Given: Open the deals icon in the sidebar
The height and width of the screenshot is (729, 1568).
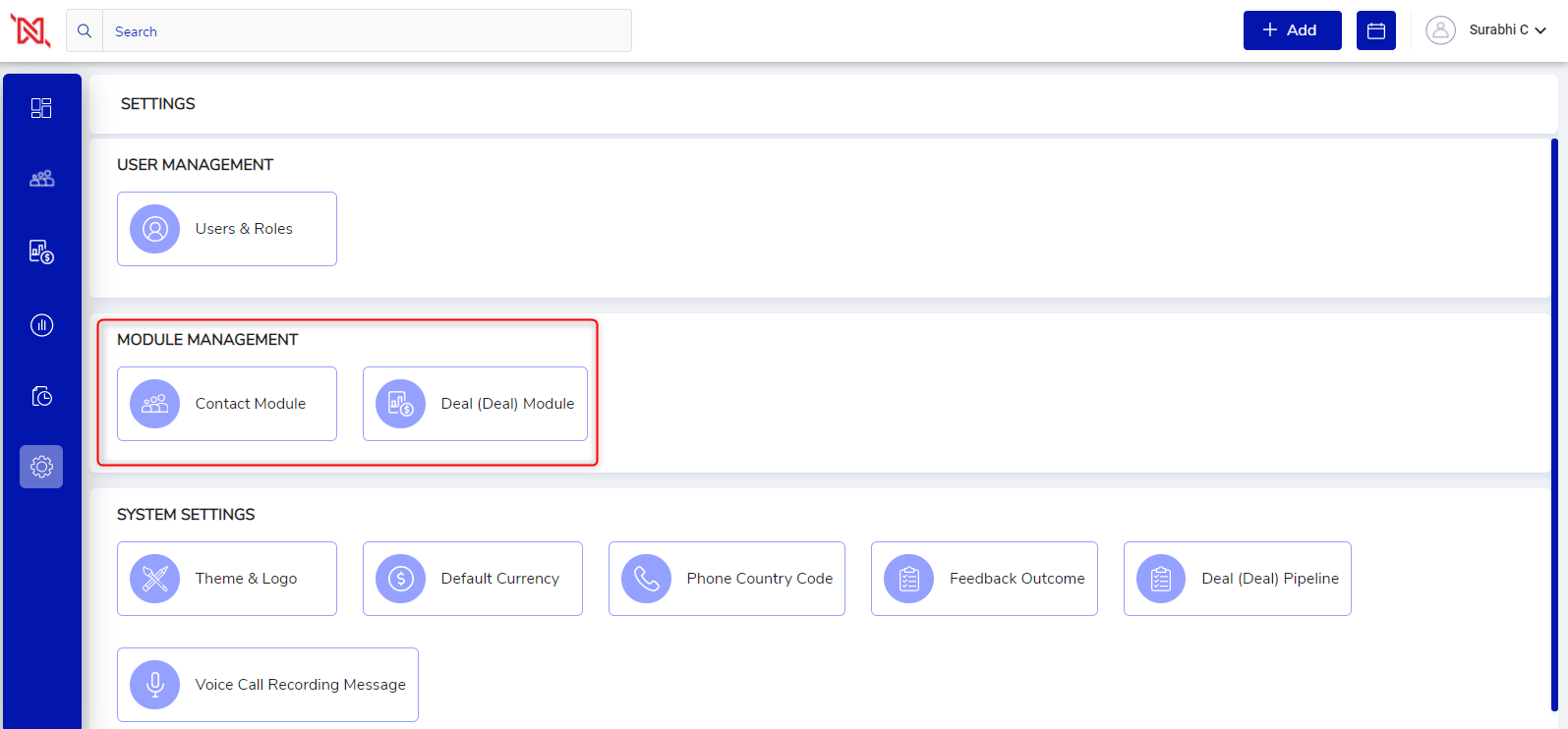Looking at the screenshot, I should pyautogui.click(x=41, y=252).
